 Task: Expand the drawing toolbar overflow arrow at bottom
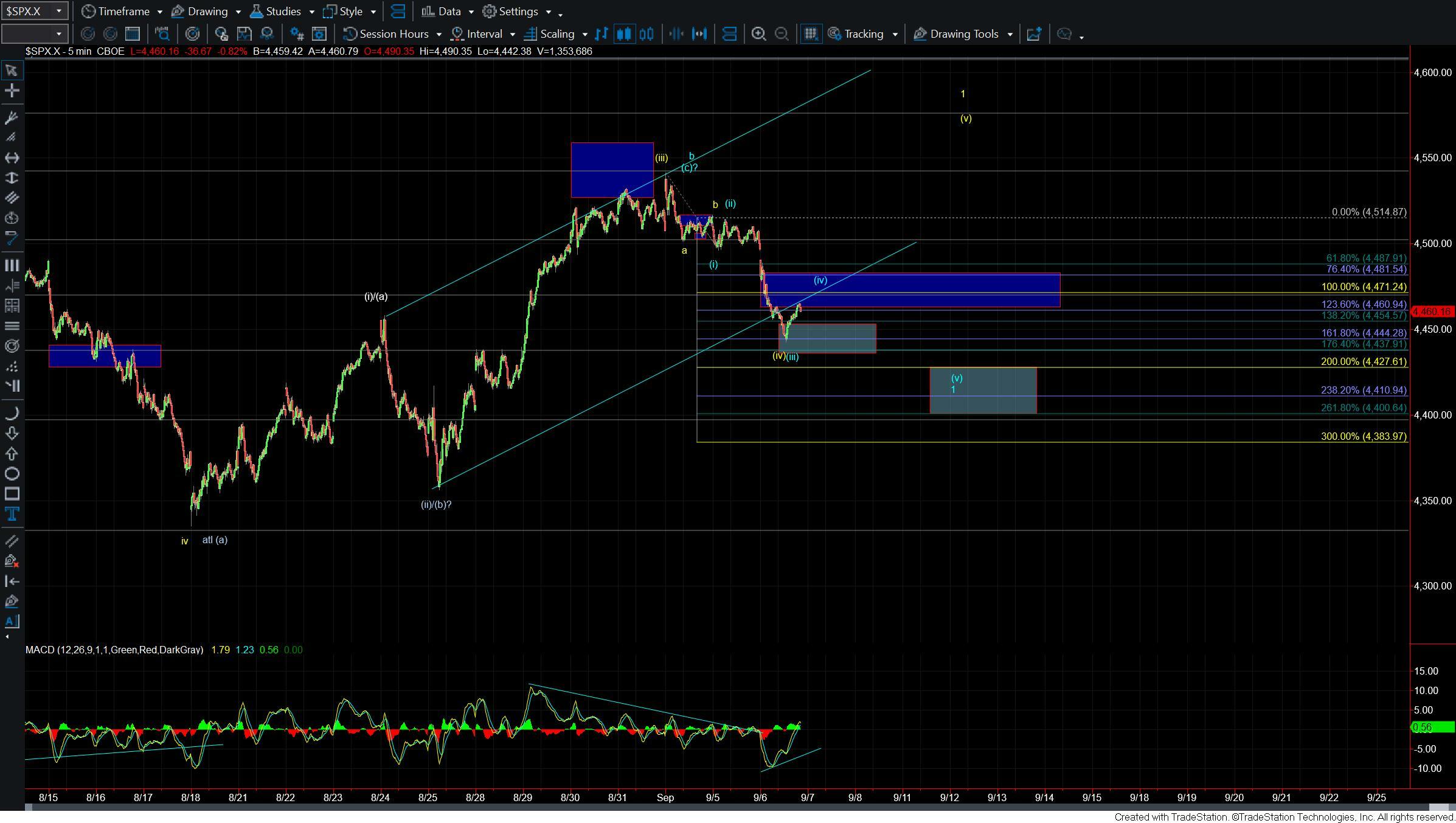pos(7,637)
